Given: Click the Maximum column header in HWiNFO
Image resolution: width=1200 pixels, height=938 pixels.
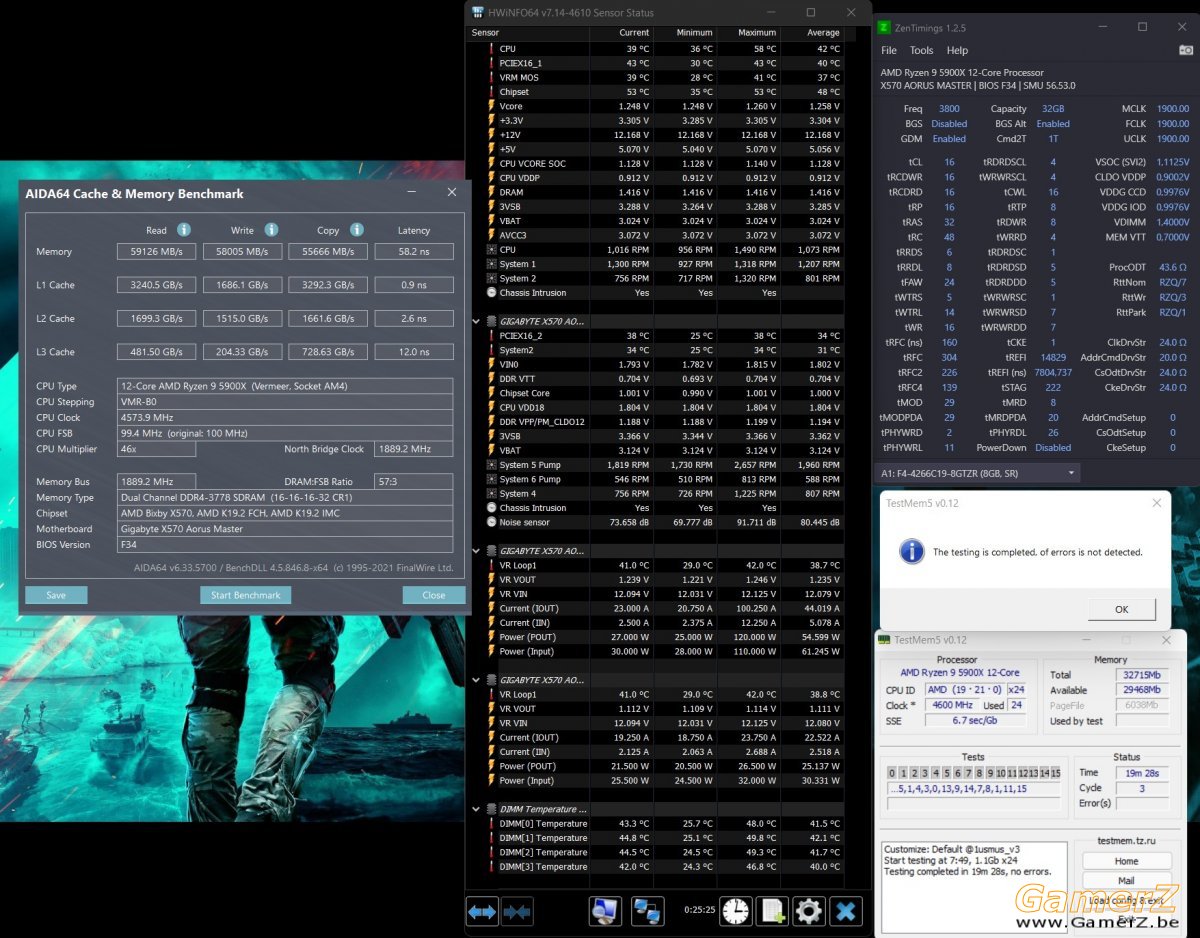Looking at the screenshot, I should point(748,33).
